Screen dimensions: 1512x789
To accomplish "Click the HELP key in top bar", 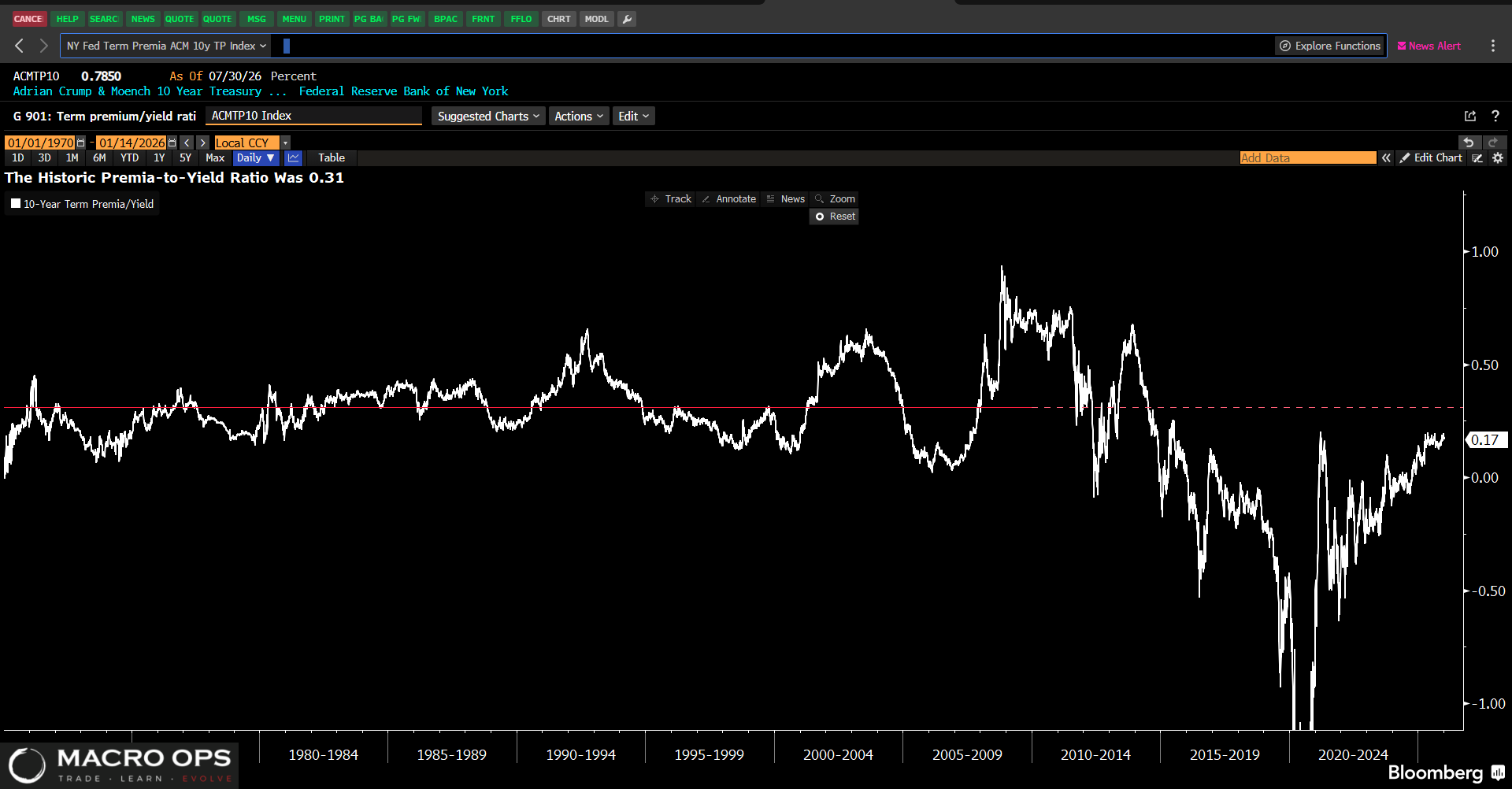I will pos(68,19).
